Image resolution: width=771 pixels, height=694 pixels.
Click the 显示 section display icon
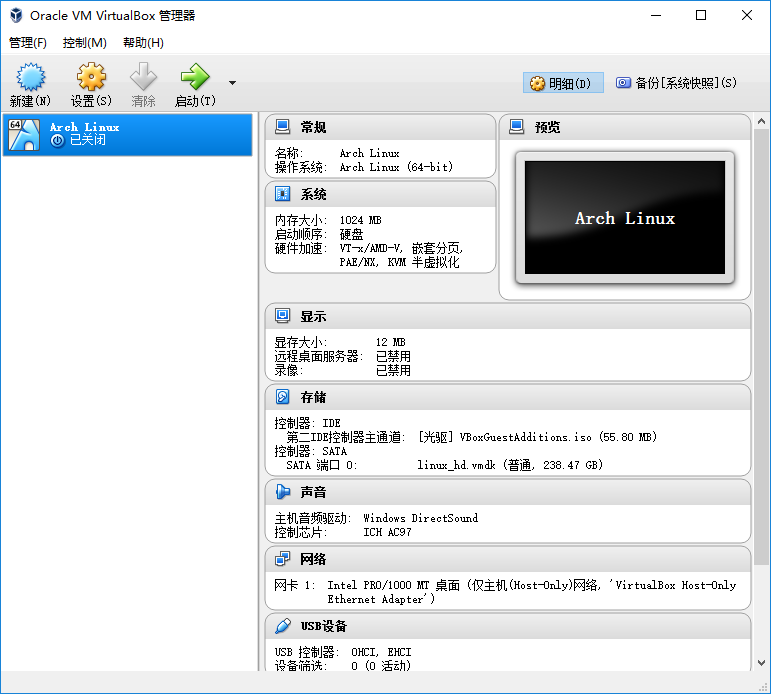pyautogui.click(x=283, y=316)
